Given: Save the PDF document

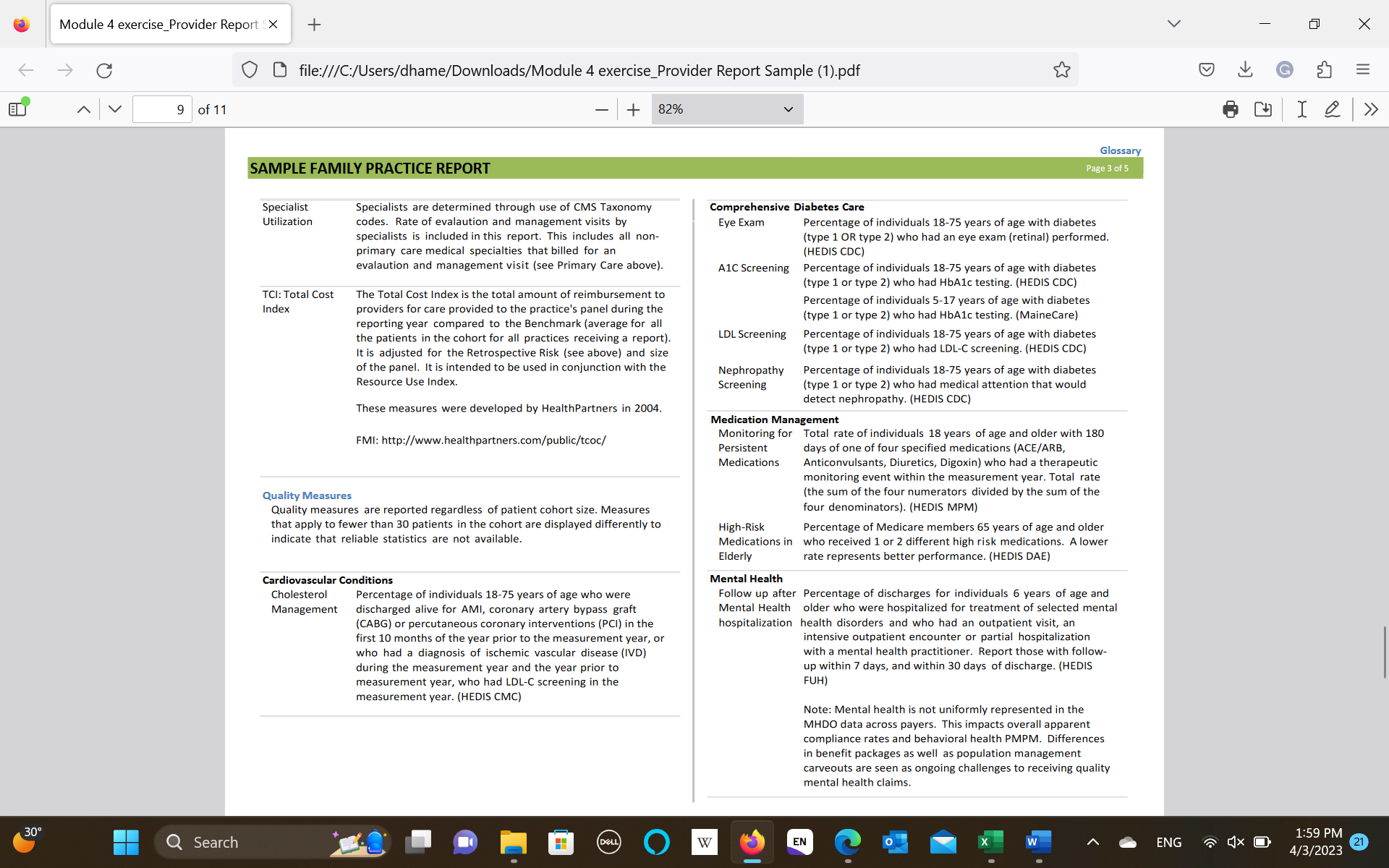Looking at the screenshot, I should coord(1263,109).
